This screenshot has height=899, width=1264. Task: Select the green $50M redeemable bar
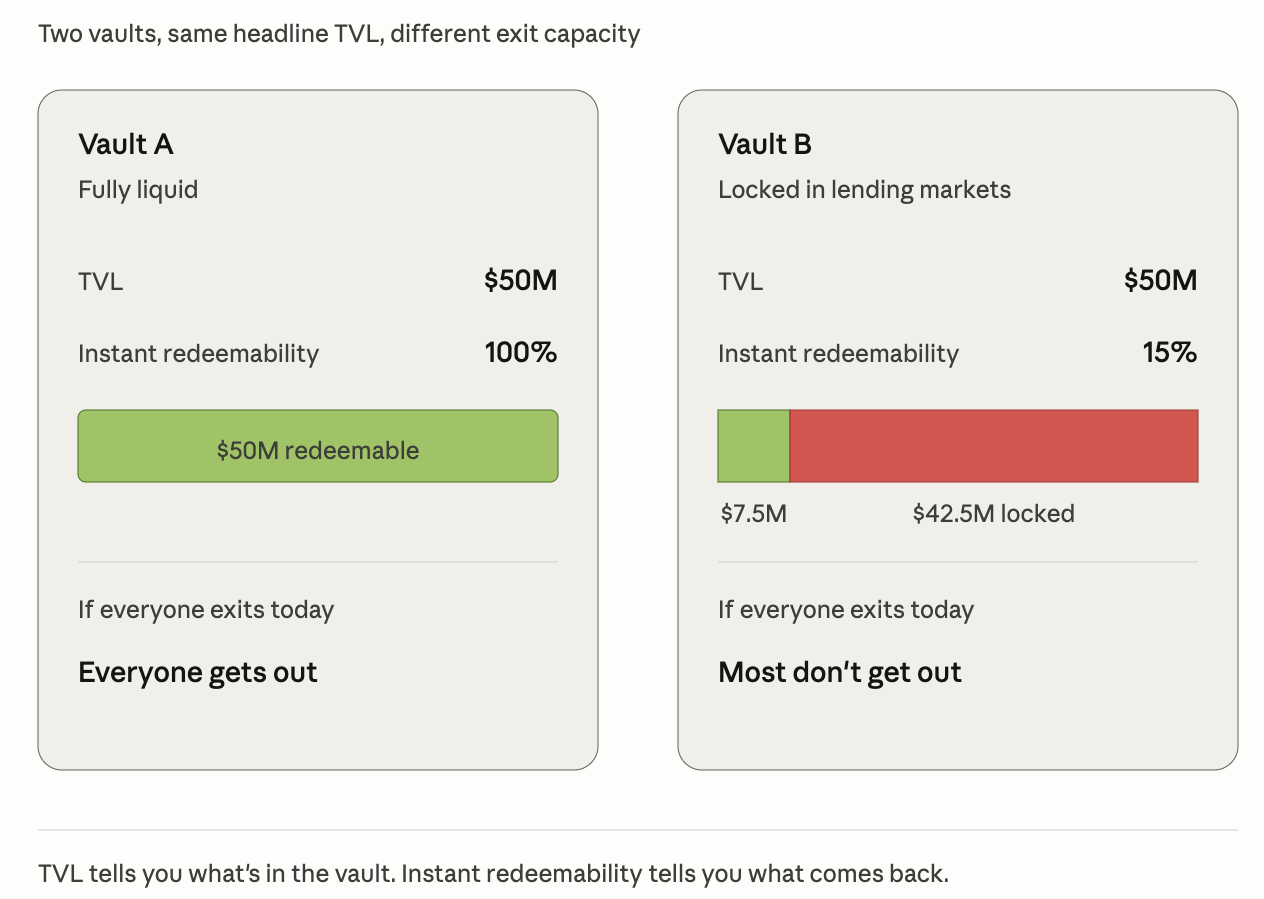(318, 446)
